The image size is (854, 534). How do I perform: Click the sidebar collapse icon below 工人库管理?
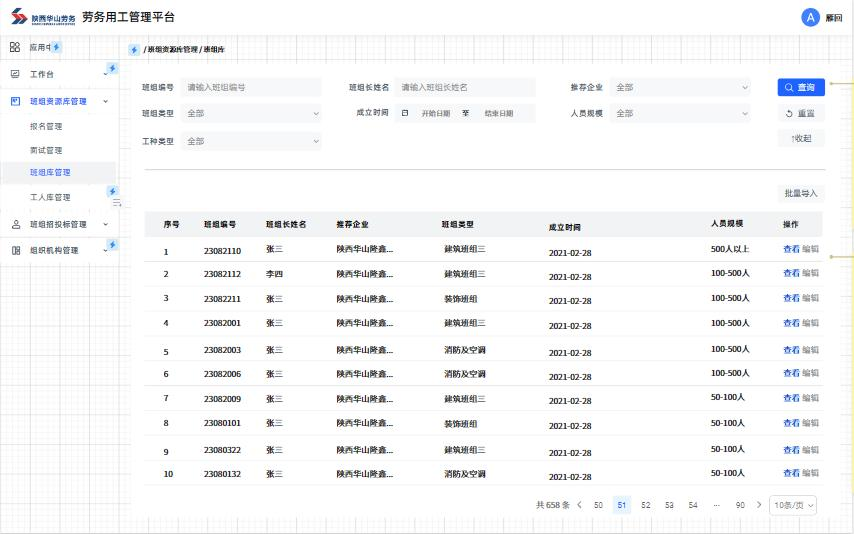click(116, 202)
